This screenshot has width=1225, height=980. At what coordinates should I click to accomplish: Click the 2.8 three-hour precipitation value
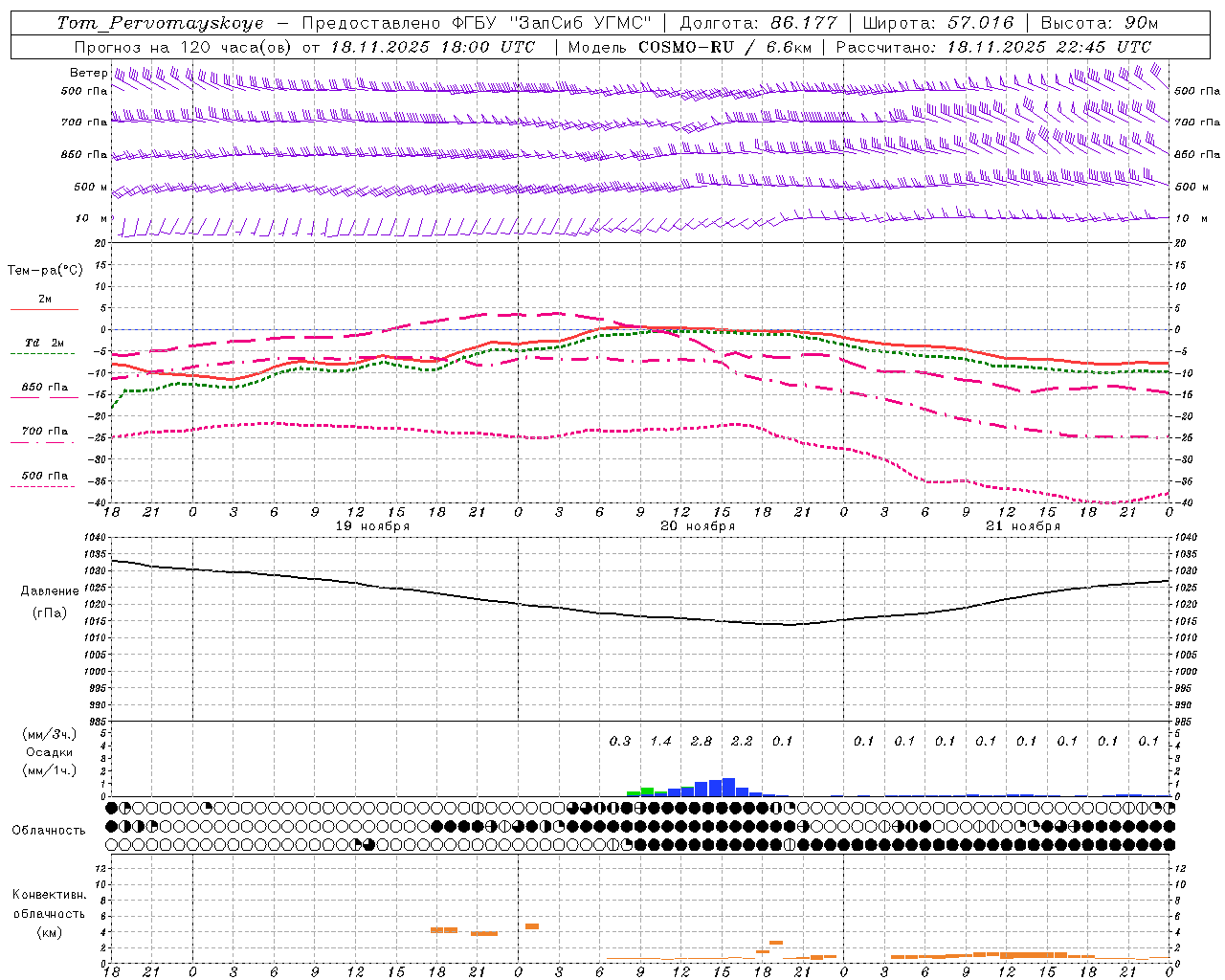tap(702, 741)
